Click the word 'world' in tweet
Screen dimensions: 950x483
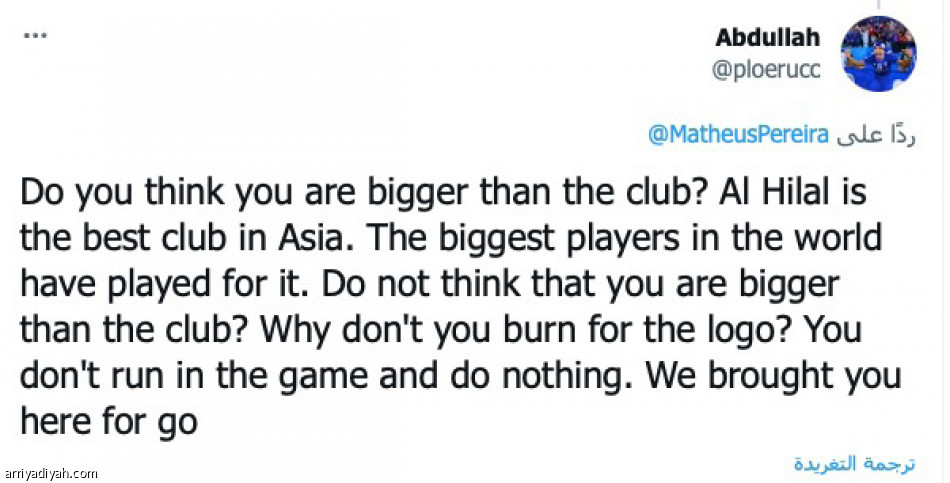pos(840,240)
